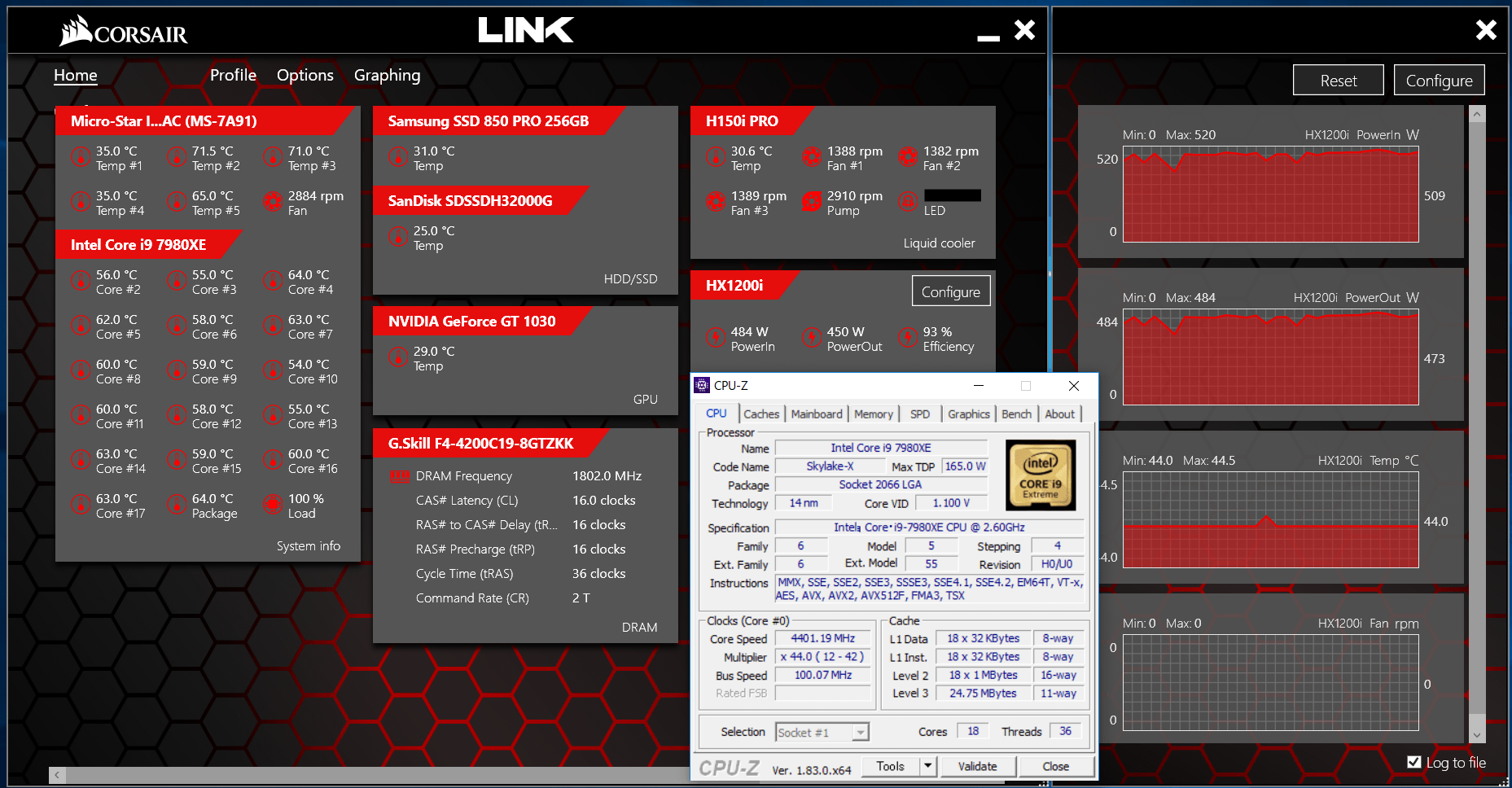1512x788 pixels.
Task: Open the Graphics tab in CPU-Z
Action: click(x=969, y=414)
